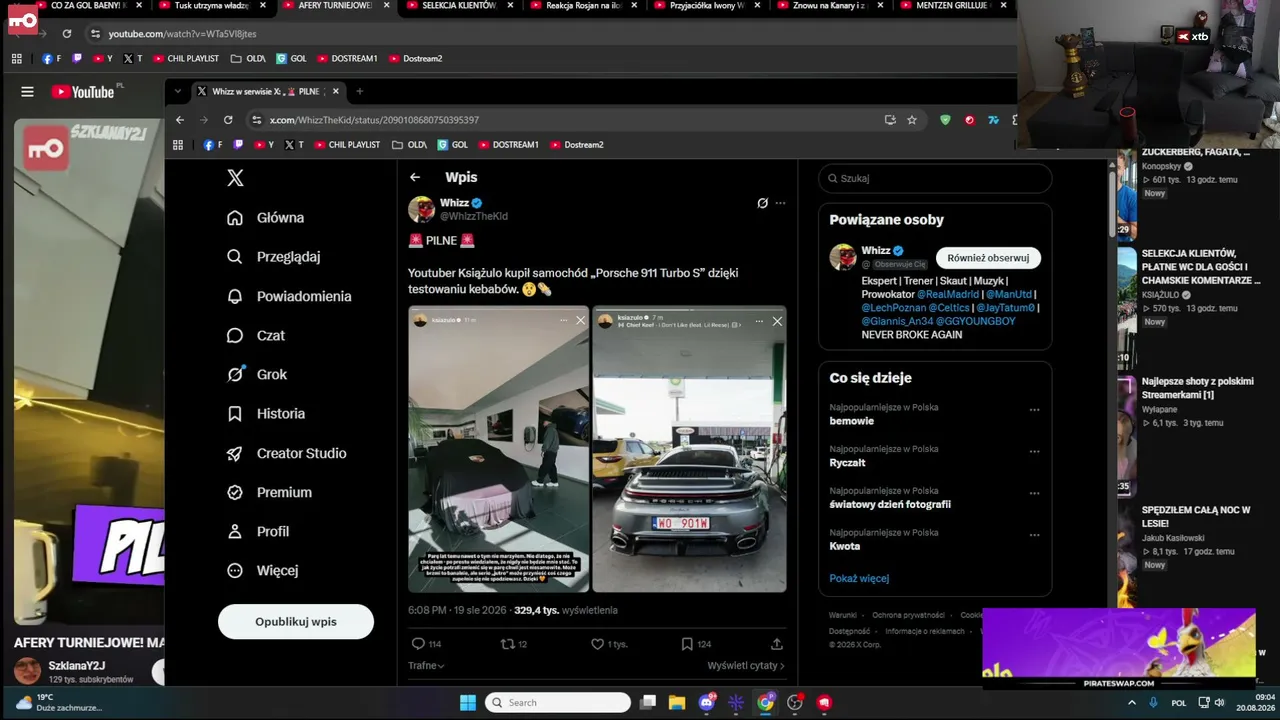Screen dimensions: 1280x720
Task: Click the Szukaj search field on X
Action: (x=935, y=178)
